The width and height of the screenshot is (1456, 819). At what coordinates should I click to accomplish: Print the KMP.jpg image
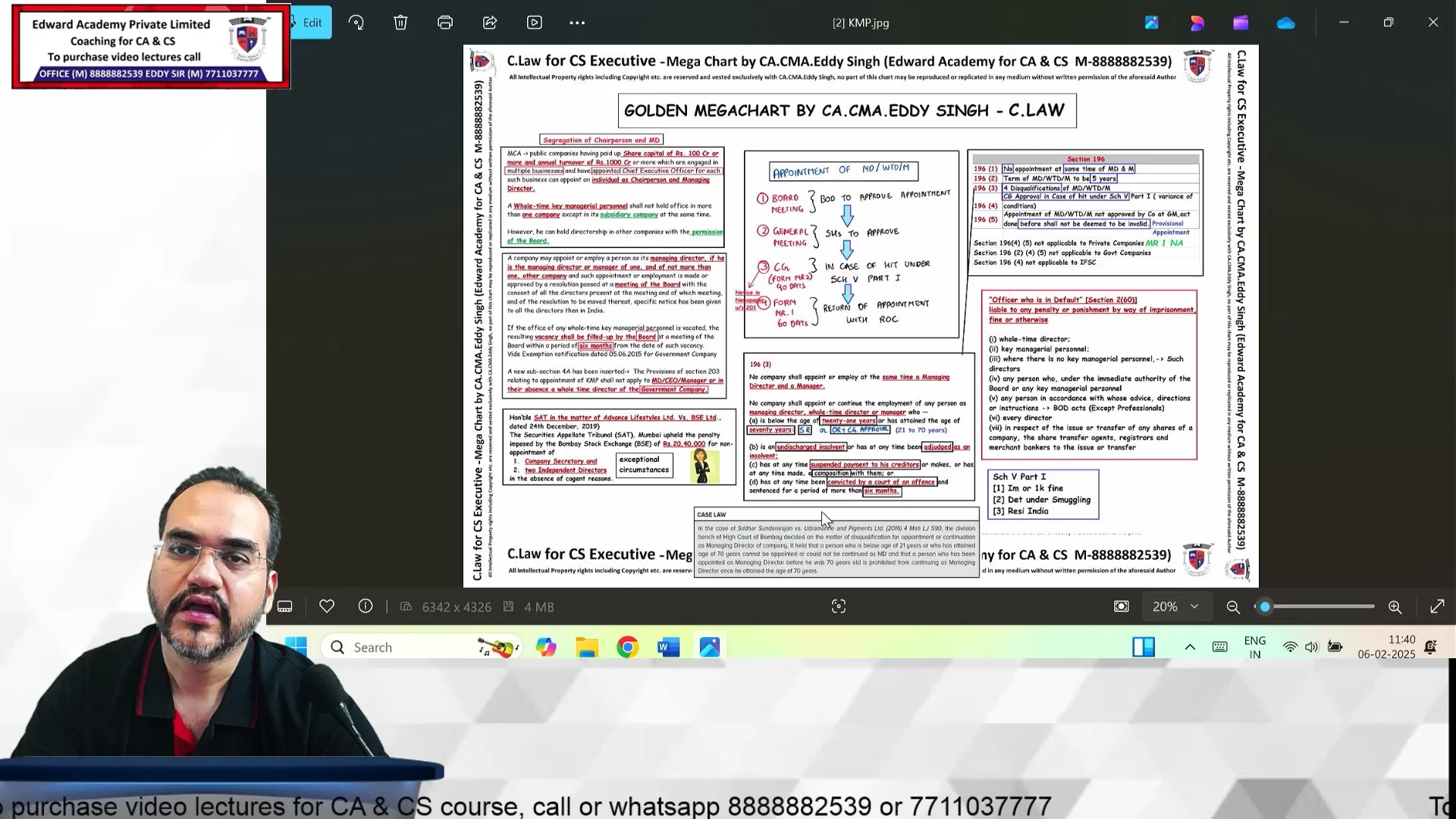(x=445, y=23)
